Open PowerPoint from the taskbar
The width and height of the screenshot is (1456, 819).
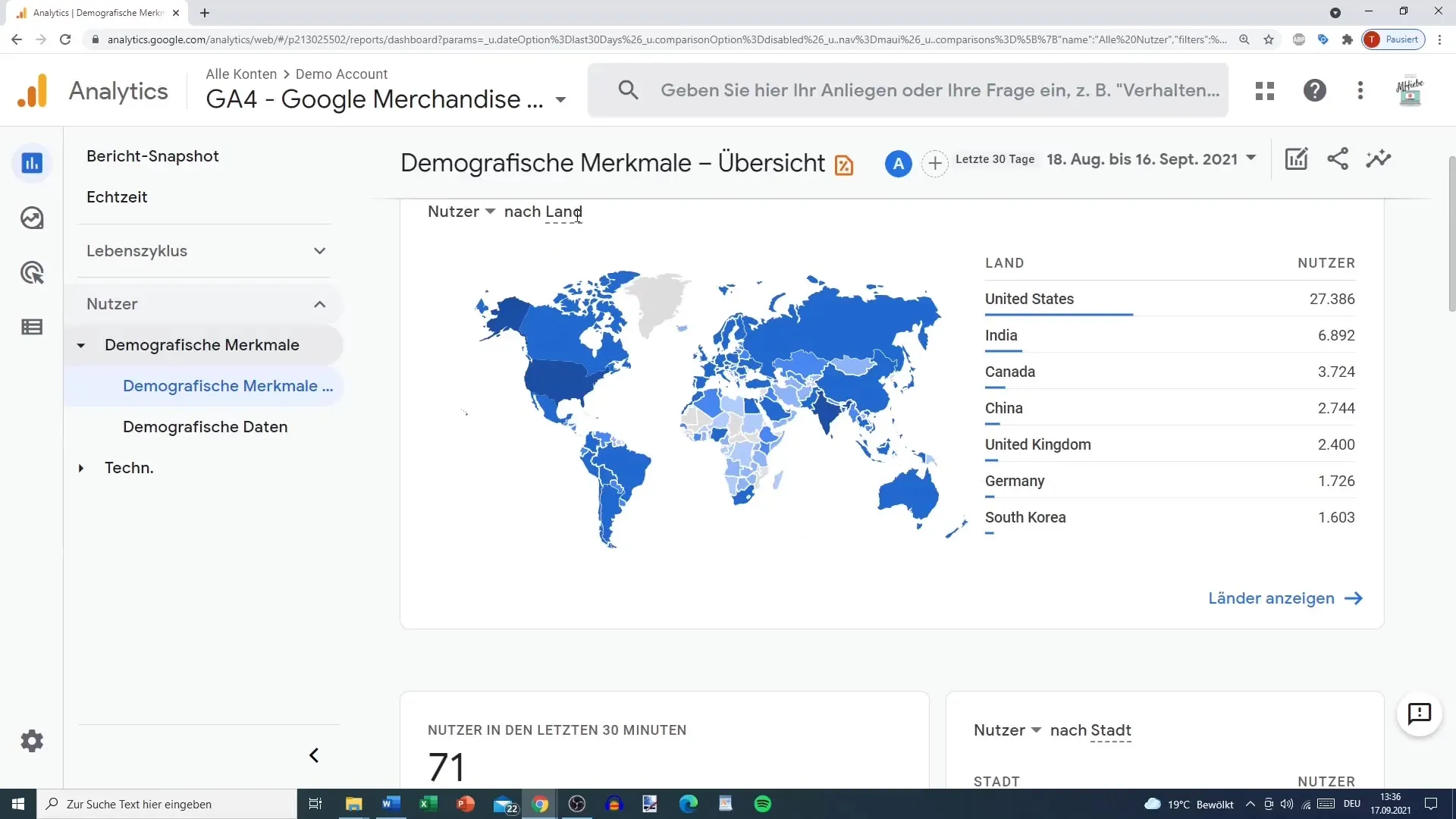pos(466,804)
